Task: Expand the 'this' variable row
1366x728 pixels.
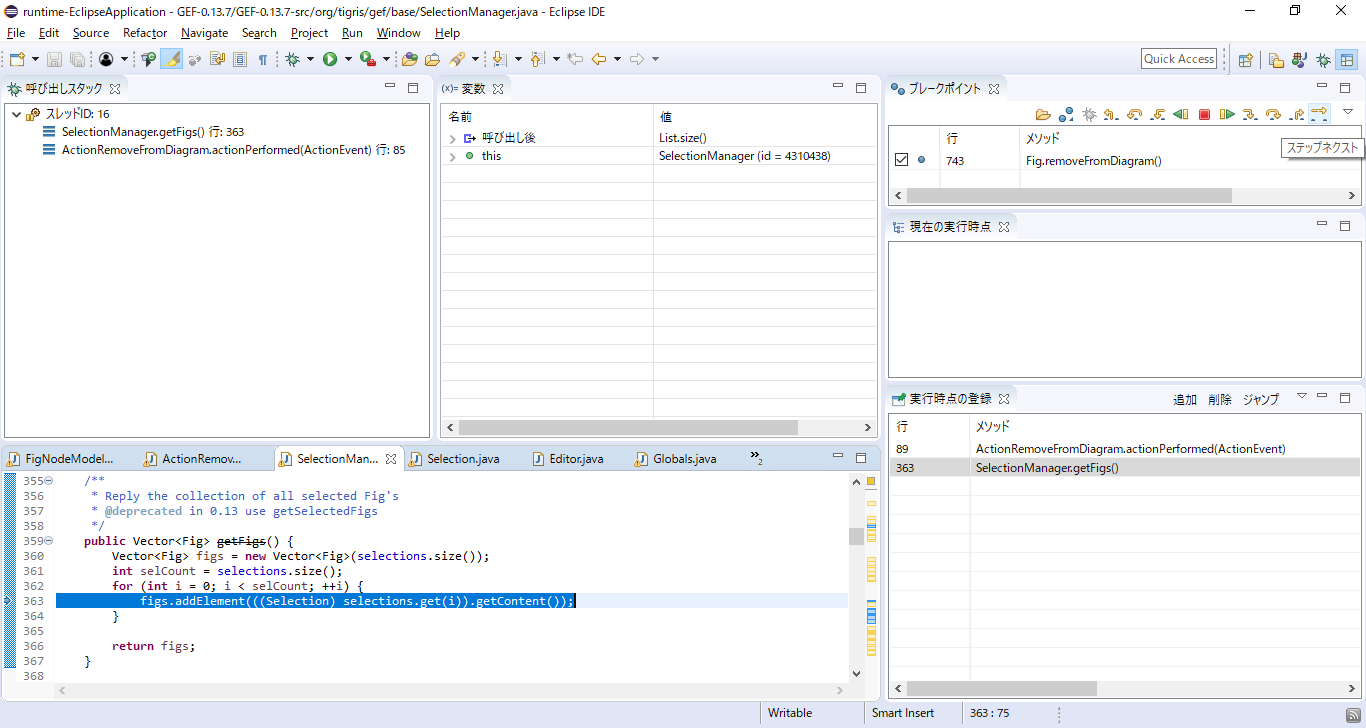Action: pyautogui.click(x=452, y=156)
